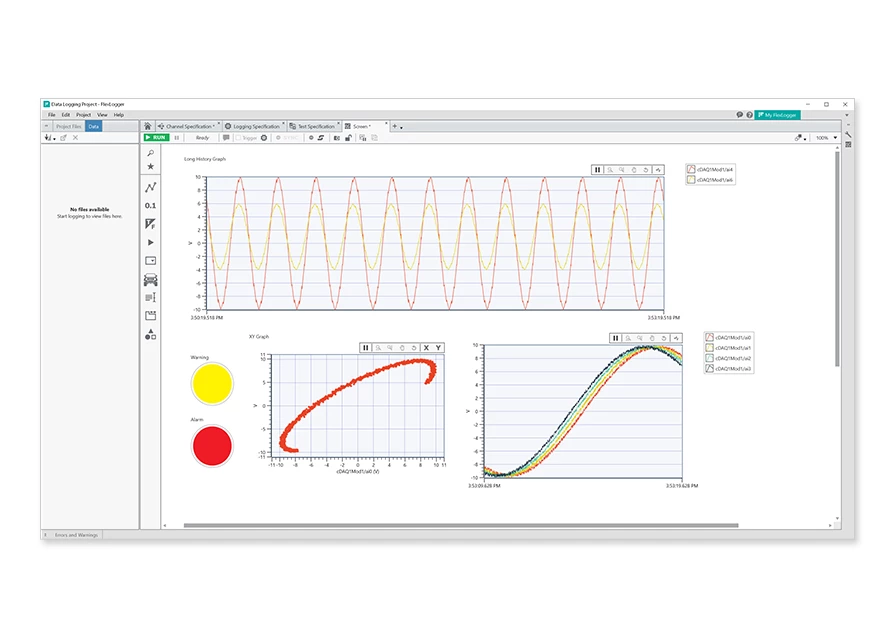Toggle the cDAQ1Mod1/ai4 legend plot
Viewport: 895px width, 636px height.
(690, 170)
